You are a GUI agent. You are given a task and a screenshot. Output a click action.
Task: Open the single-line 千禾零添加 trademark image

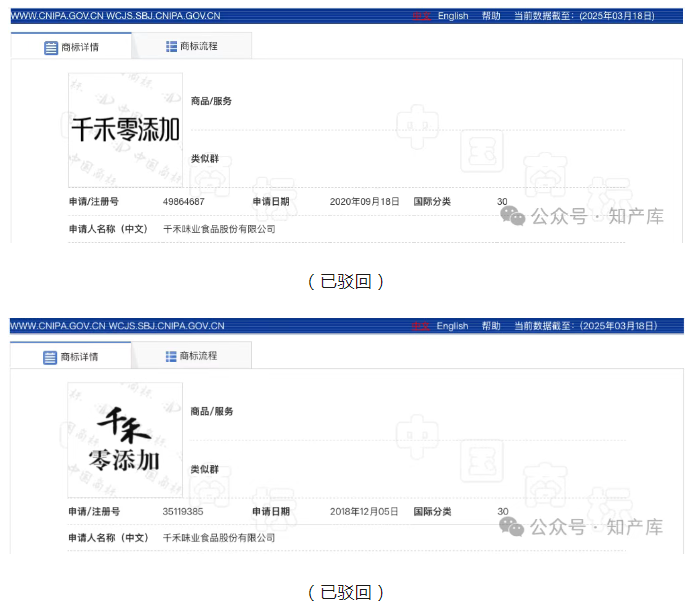coord(125,129)
